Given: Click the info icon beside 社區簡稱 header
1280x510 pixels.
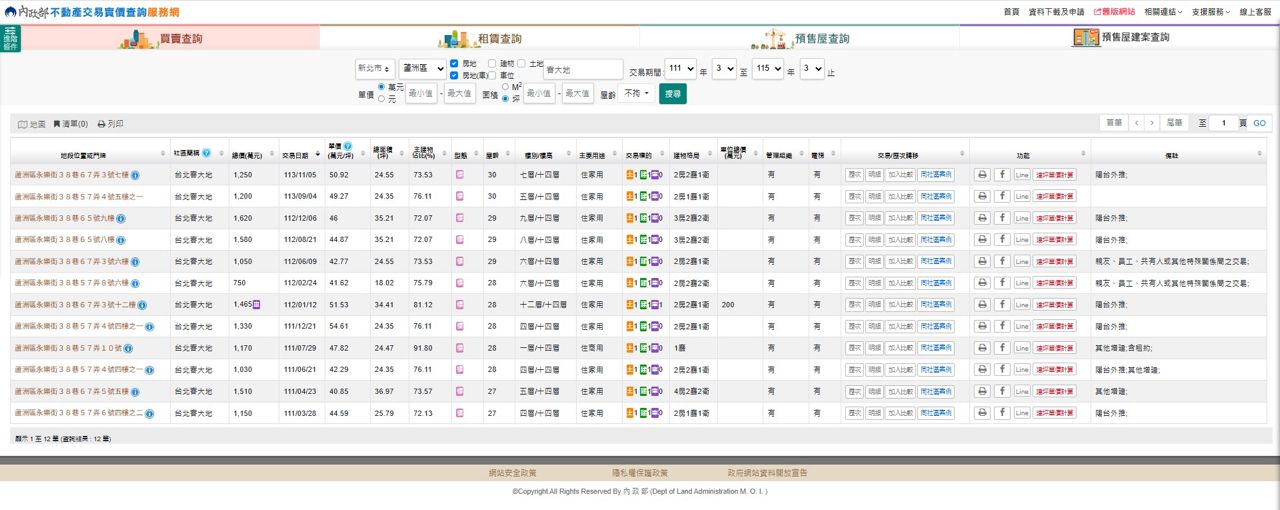Looking at the screenshot, I should pyautogui.click(x=206, y=153).
